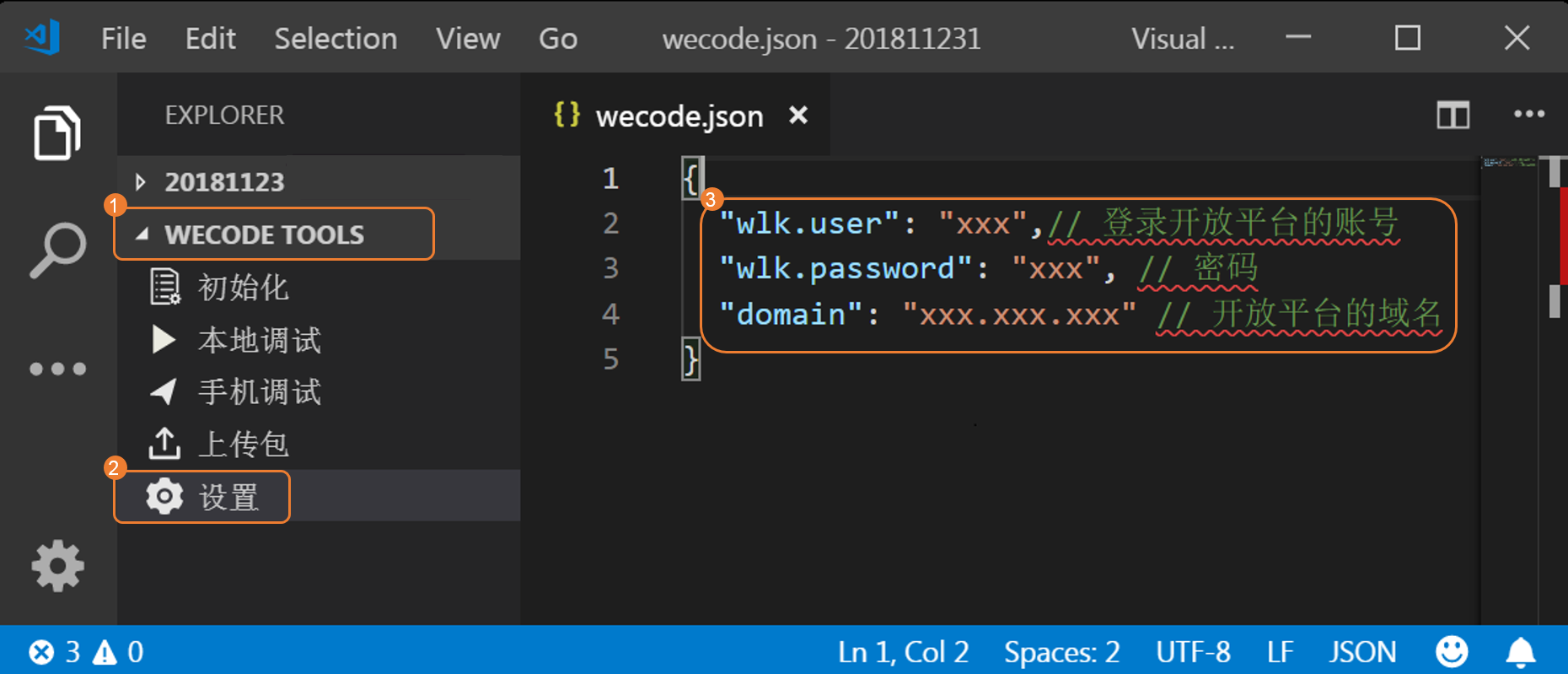This screenshot has height=674, width=1568.
Task: Open editor More Actions ellipsis
Action: (1529, 114)
